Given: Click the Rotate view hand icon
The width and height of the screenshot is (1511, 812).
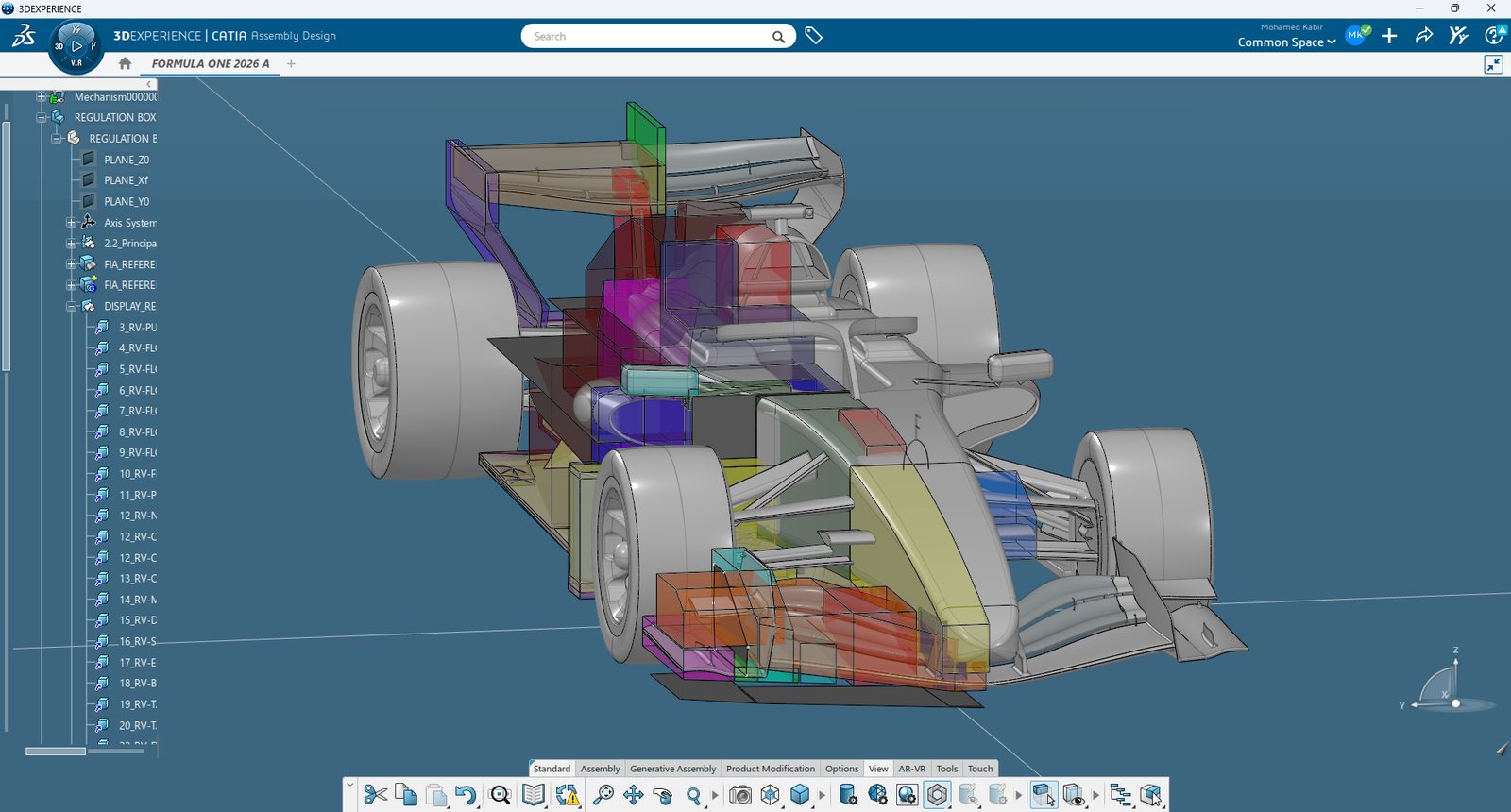Looking at the screenshot, I should [663, 795].
